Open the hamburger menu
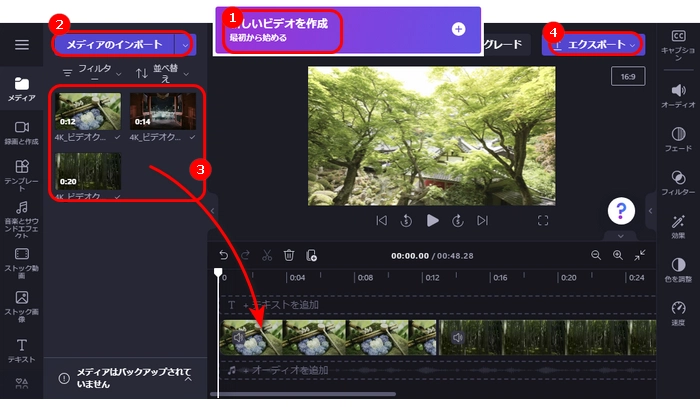 (21, 45)
